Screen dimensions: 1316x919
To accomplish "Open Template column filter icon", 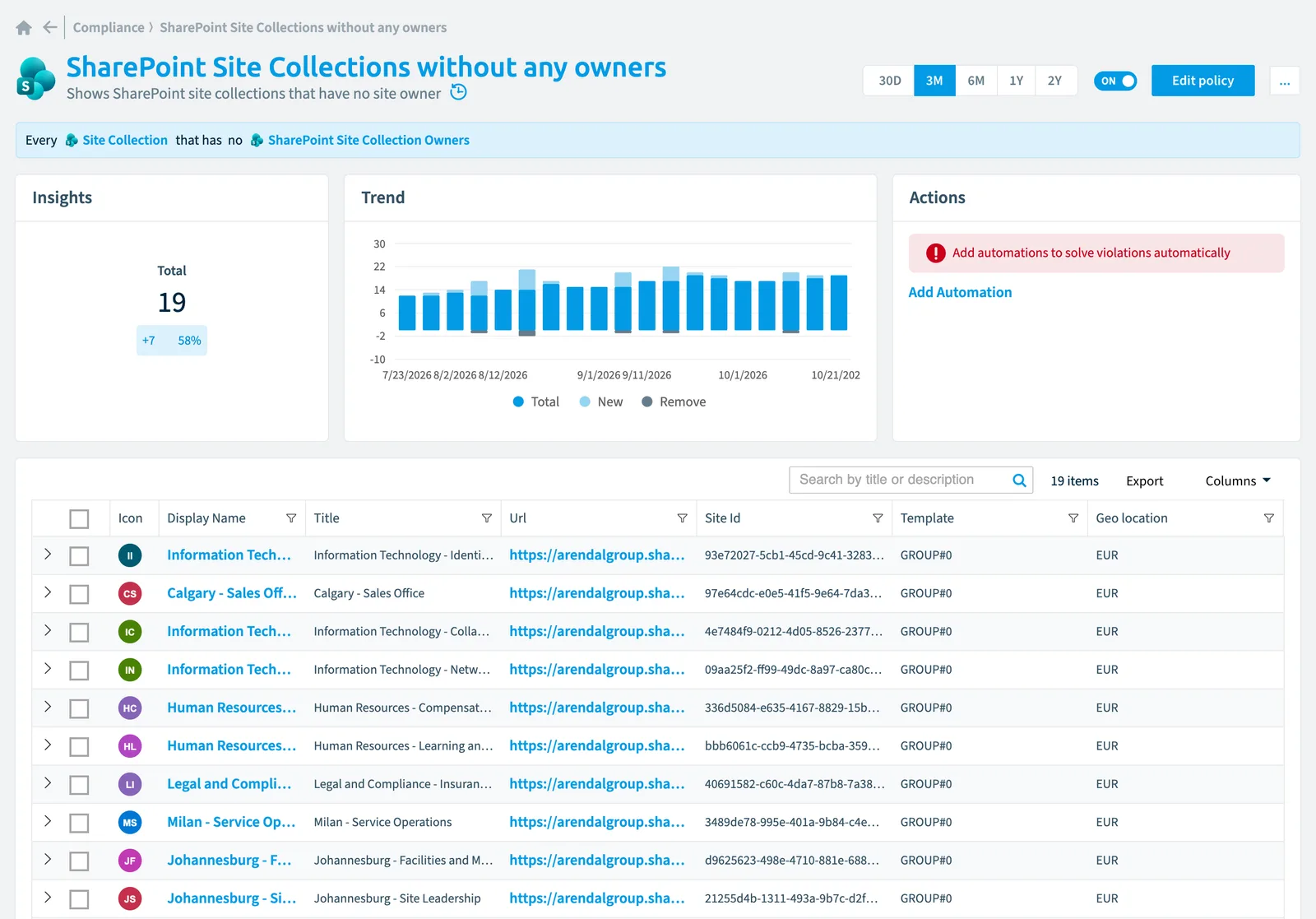I will pyautogui.click(x=1073, y=518).
